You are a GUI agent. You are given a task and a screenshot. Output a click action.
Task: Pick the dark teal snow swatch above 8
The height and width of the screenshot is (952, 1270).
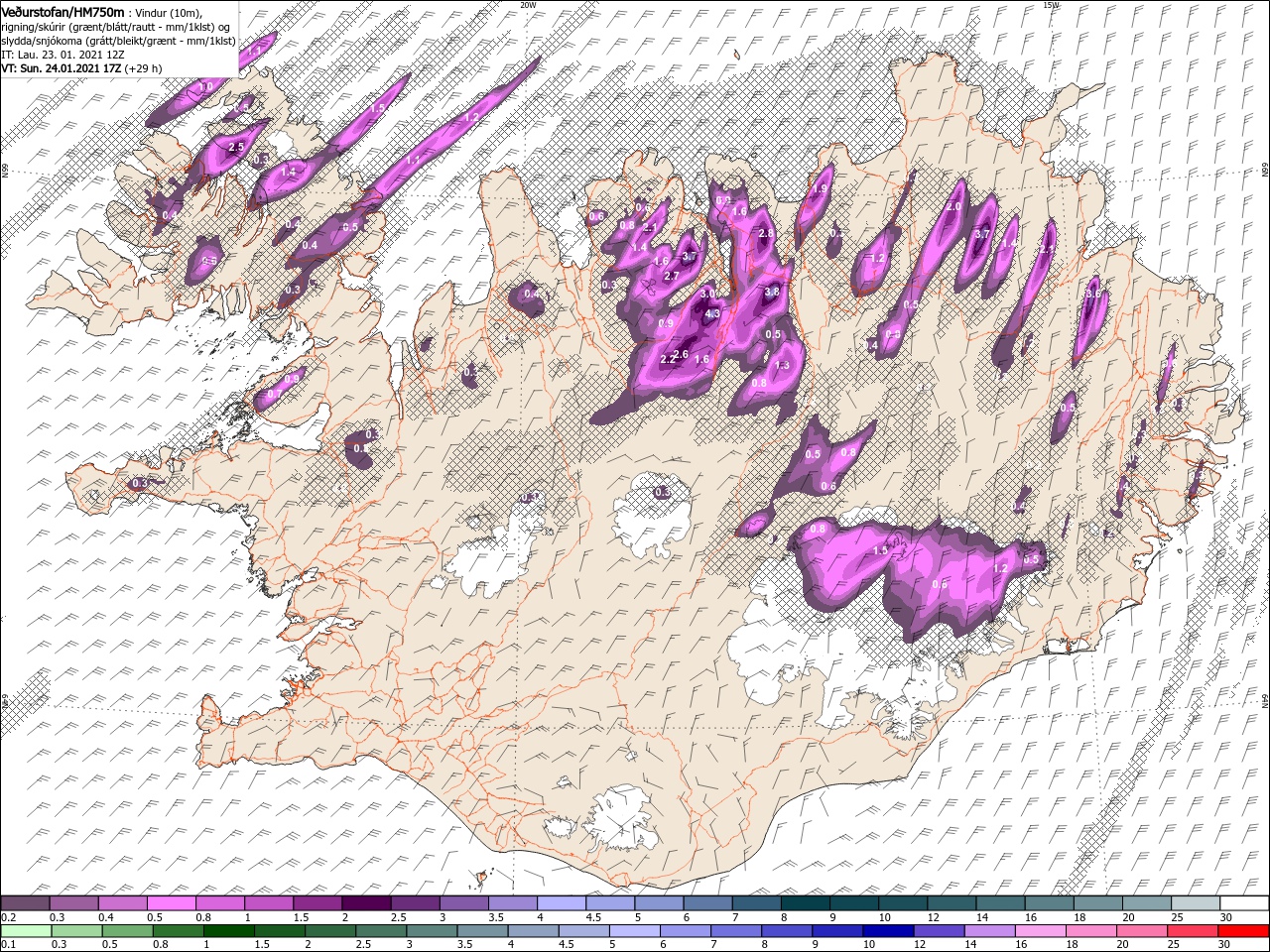[805, 903]
